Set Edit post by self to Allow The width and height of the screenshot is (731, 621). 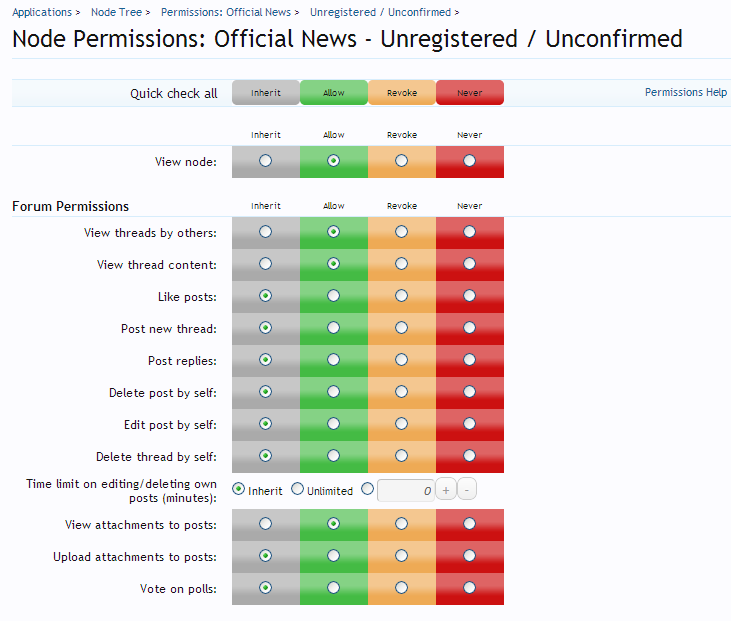[x=333, y=424]
